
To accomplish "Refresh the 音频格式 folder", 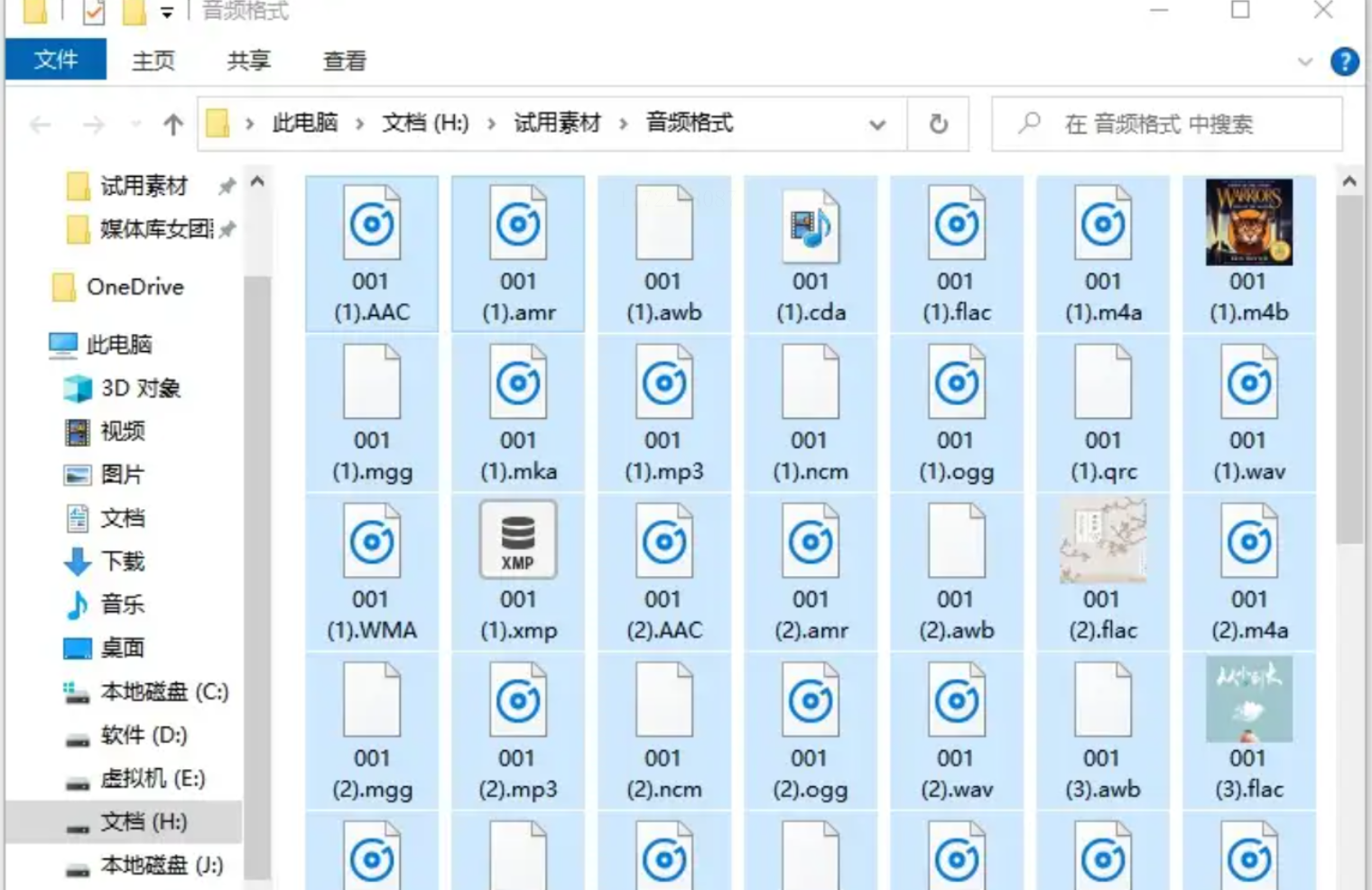I will [939, 124].
